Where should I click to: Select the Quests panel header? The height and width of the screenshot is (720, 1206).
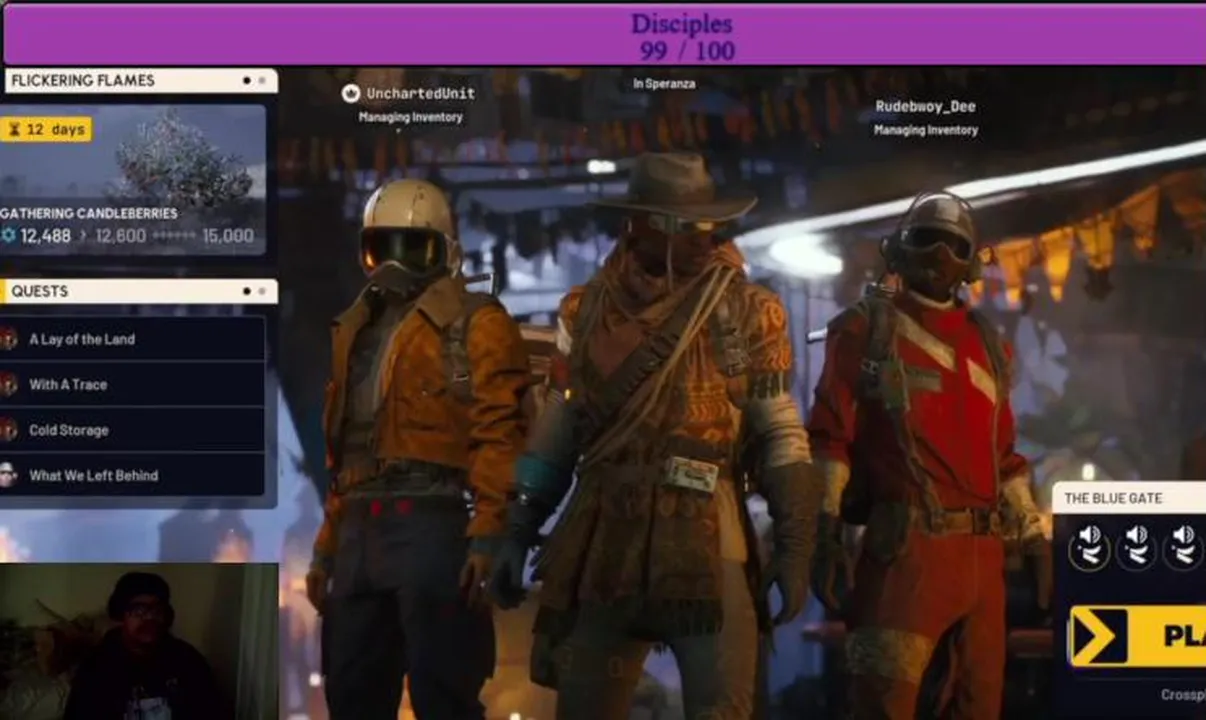[x=138, y=291]
